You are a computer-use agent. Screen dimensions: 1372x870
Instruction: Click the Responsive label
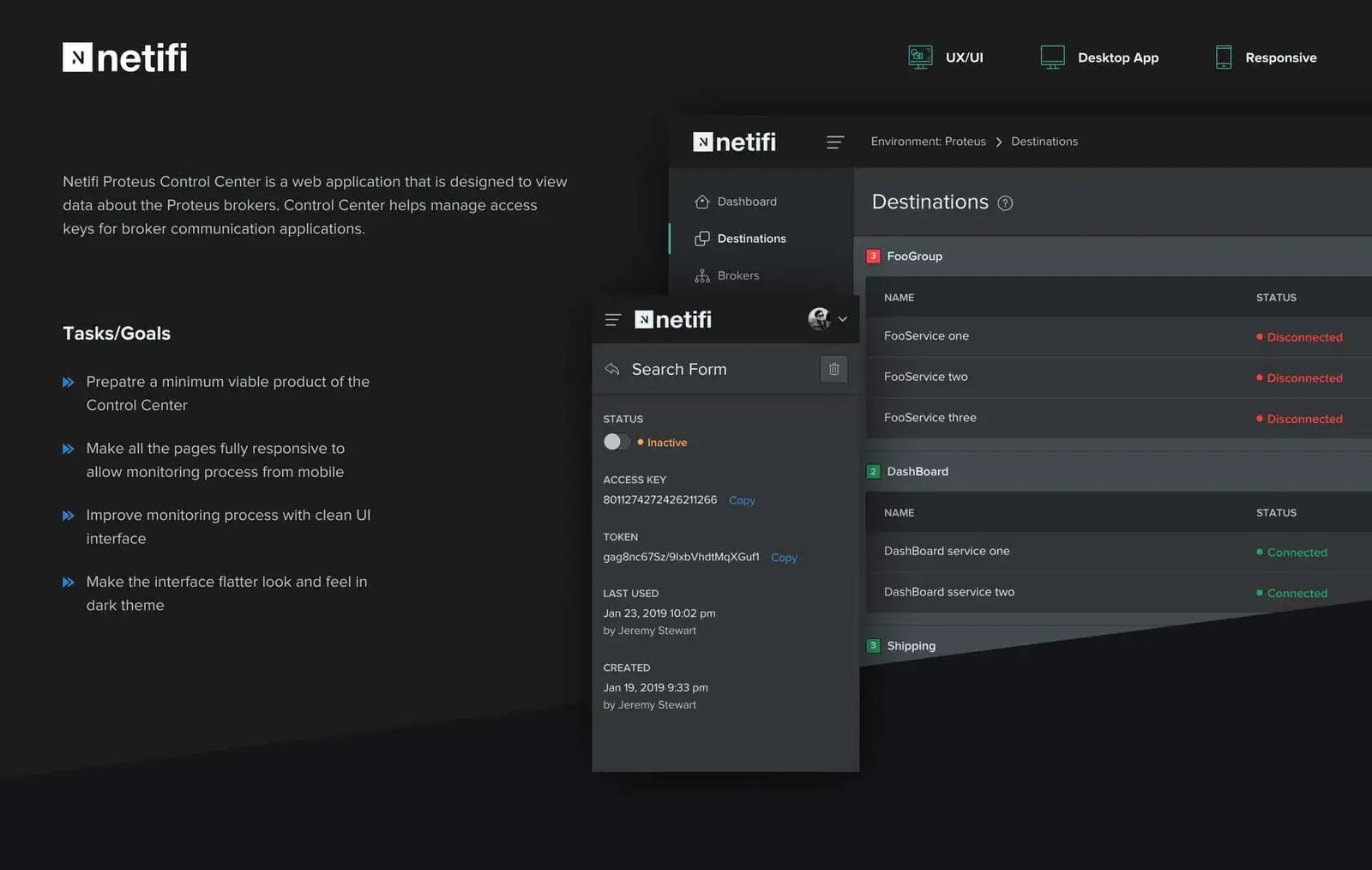1281,57
